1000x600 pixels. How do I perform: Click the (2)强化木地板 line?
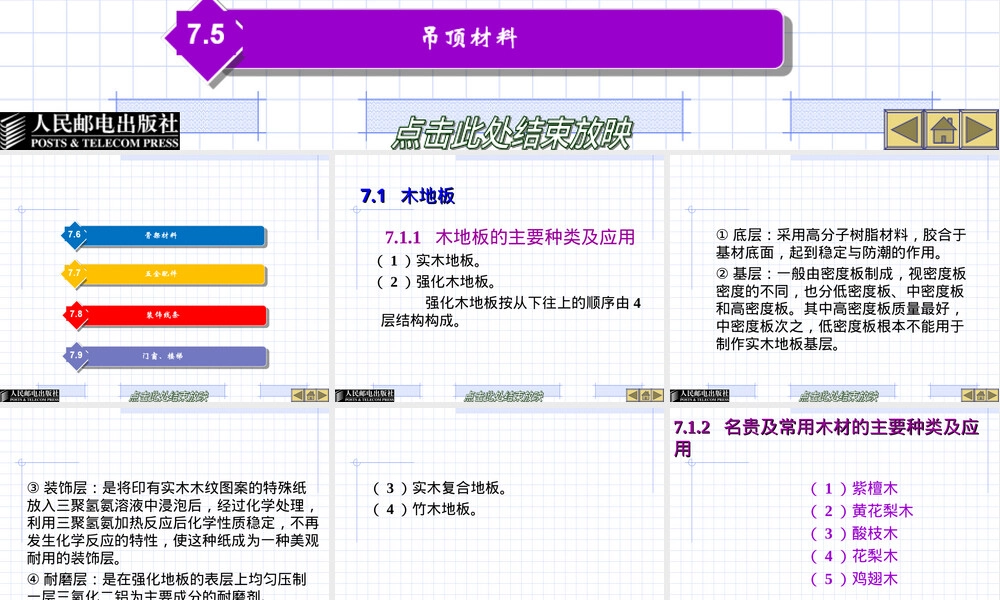(436, 282)
